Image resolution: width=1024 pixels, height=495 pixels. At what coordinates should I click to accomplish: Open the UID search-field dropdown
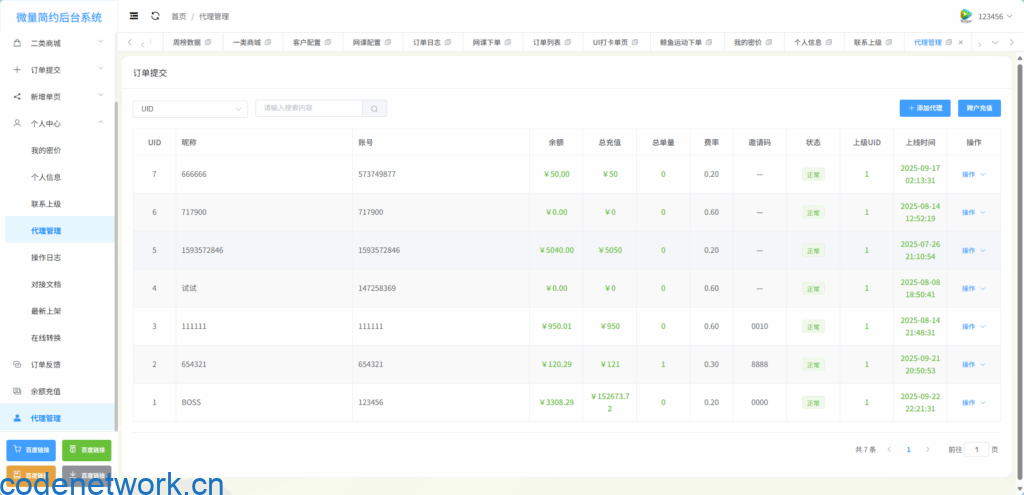pos(190,108)
